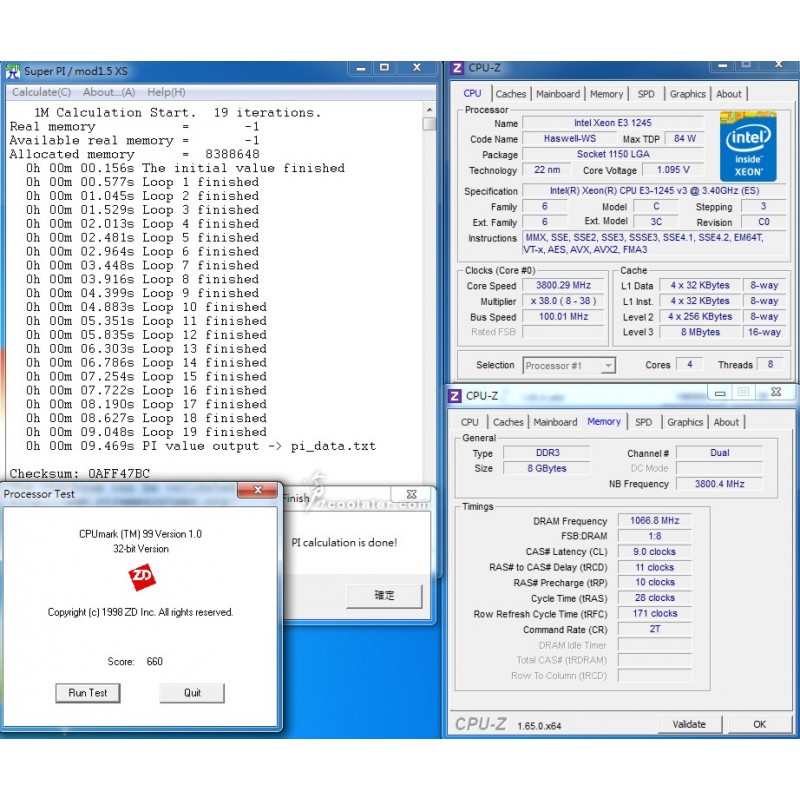Switch to Caches tab in upper CPU-Z window
The width and height of the screenshot is (800, 800).
pos(510,94)
